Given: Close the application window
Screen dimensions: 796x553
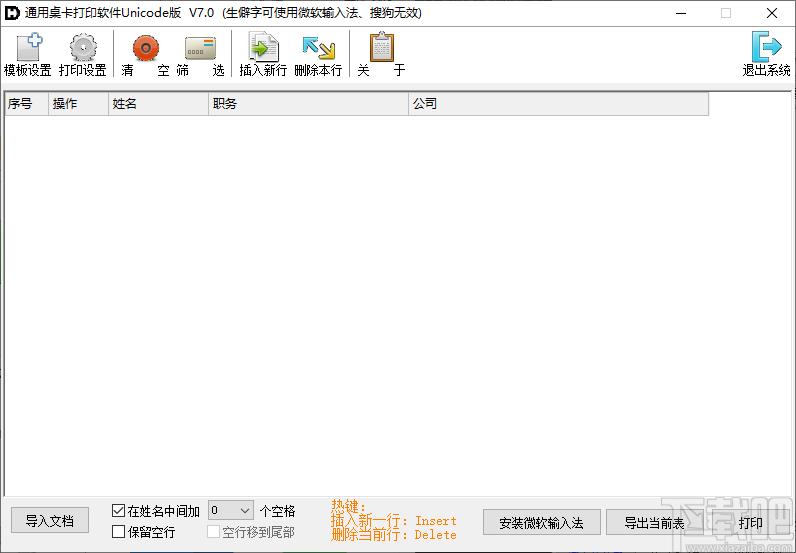Looking at the screenshot, I should 772,13.
